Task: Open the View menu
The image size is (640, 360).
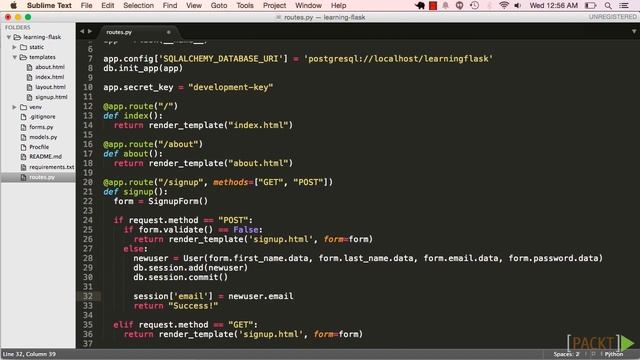Action: (x=194, y=5)
